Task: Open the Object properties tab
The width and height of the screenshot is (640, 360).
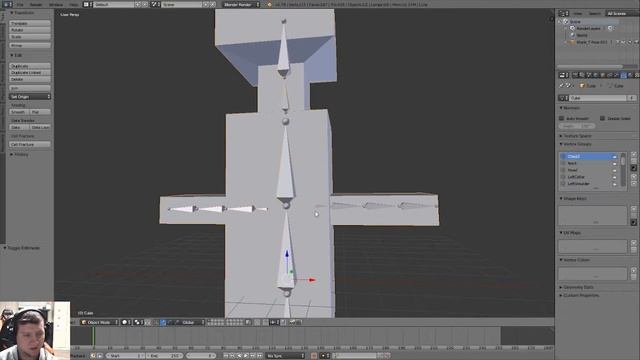Action: [603, 75]
